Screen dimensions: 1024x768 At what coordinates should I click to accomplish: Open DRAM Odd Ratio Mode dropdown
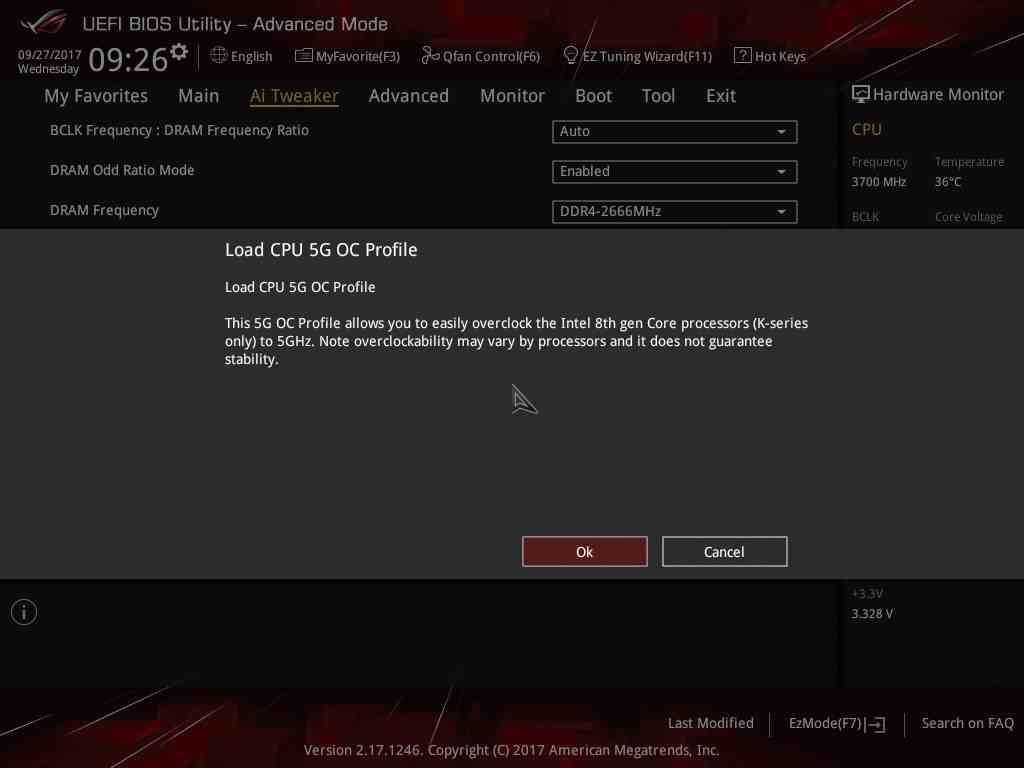pyautogui.click(x=674, y=172)
